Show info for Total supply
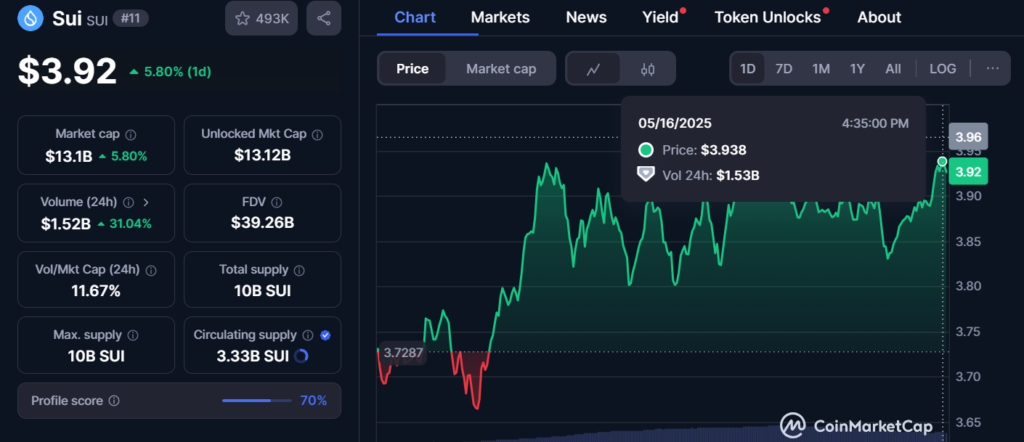Image resolution: width=1024 pixels, height=442 pixels. [x=299, y=270]
